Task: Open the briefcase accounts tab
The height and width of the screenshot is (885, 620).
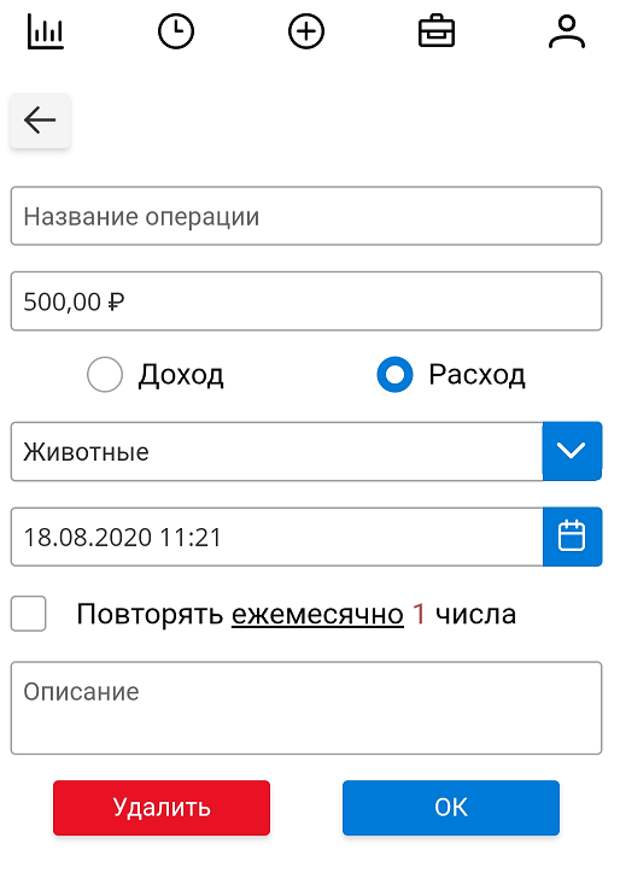Action: tap(436, 32)
